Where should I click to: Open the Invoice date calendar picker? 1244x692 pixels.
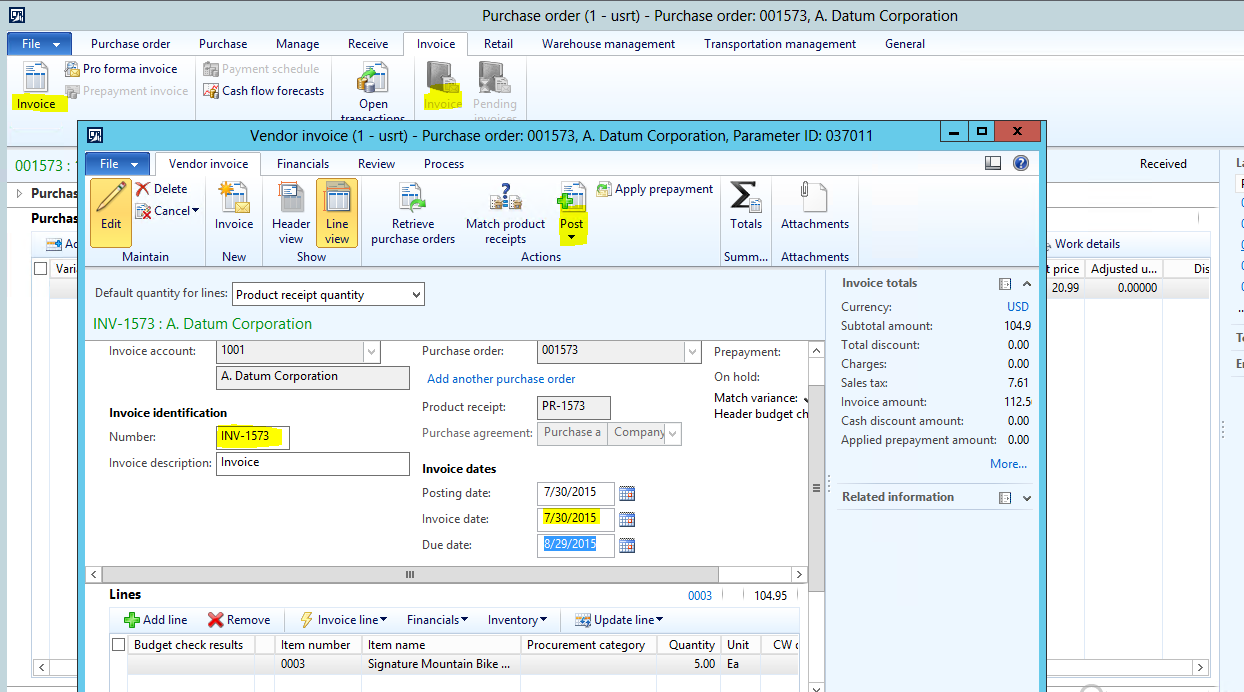(627, 519)
